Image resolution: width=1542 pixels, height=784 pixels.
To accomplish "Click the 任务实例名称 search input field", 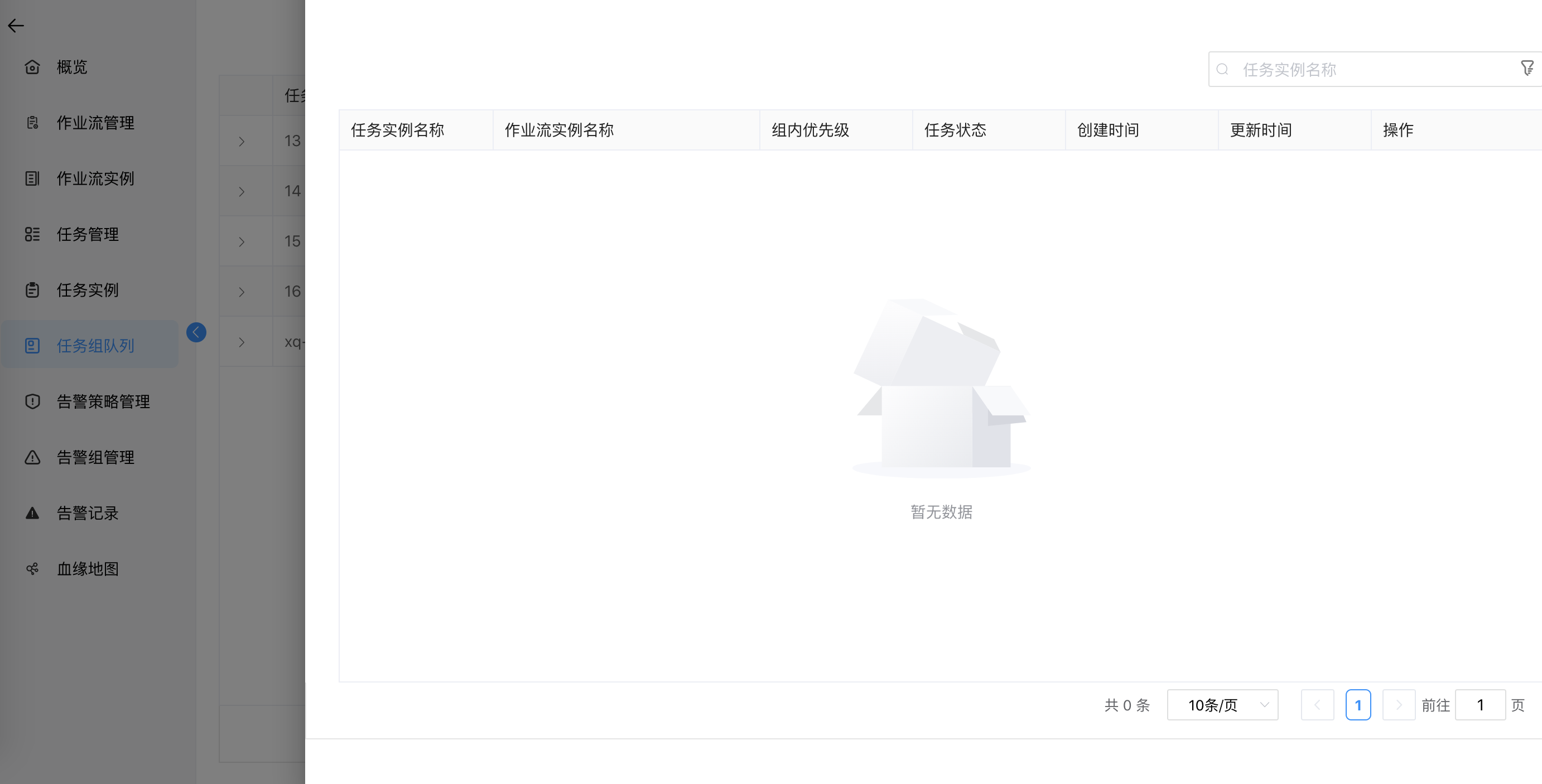I will 1365,69.
